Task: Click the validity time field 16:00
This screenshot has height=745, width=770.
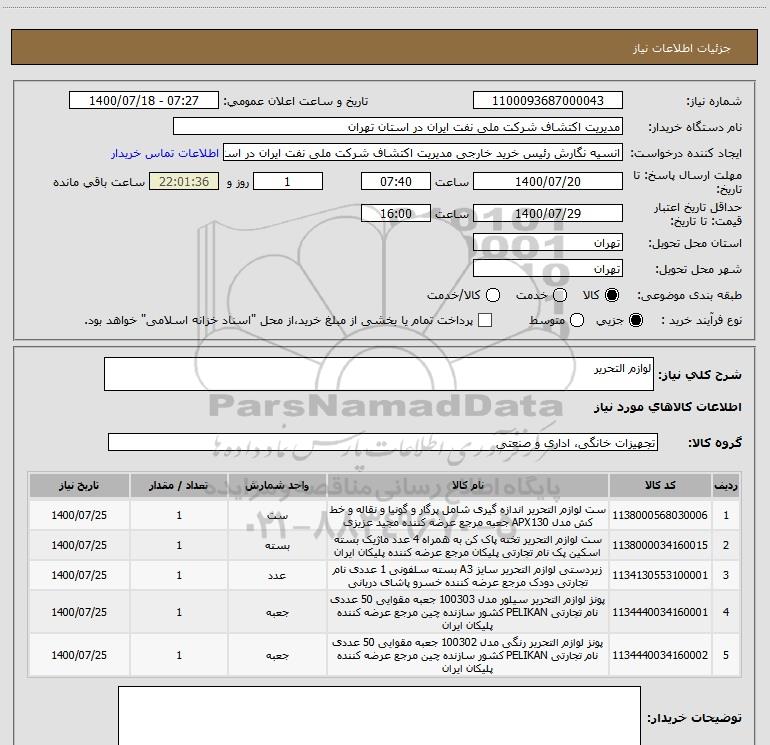Action: pos(396,213)
